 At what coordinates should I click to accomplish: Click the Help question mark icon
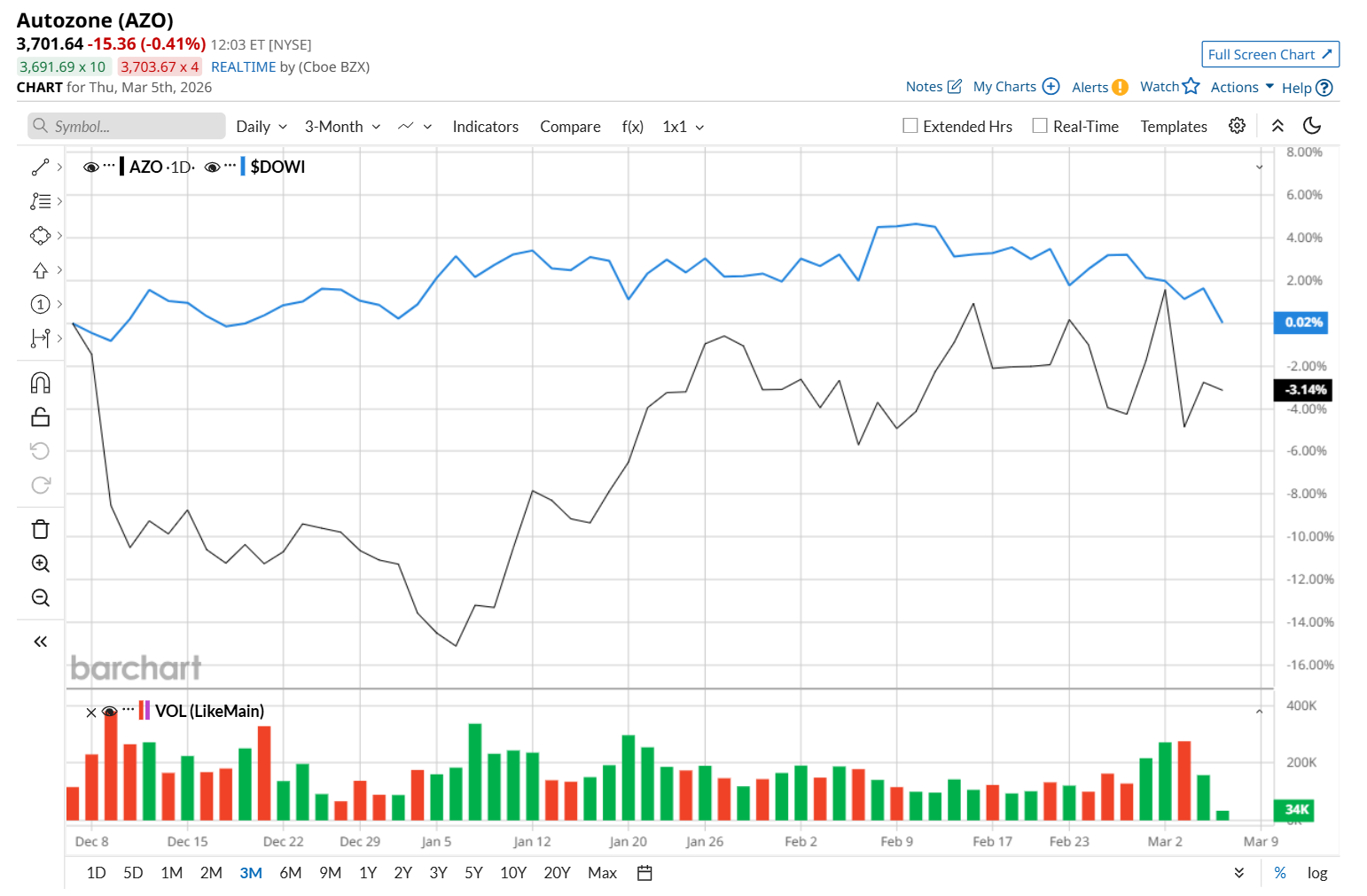pos(1324,88)
